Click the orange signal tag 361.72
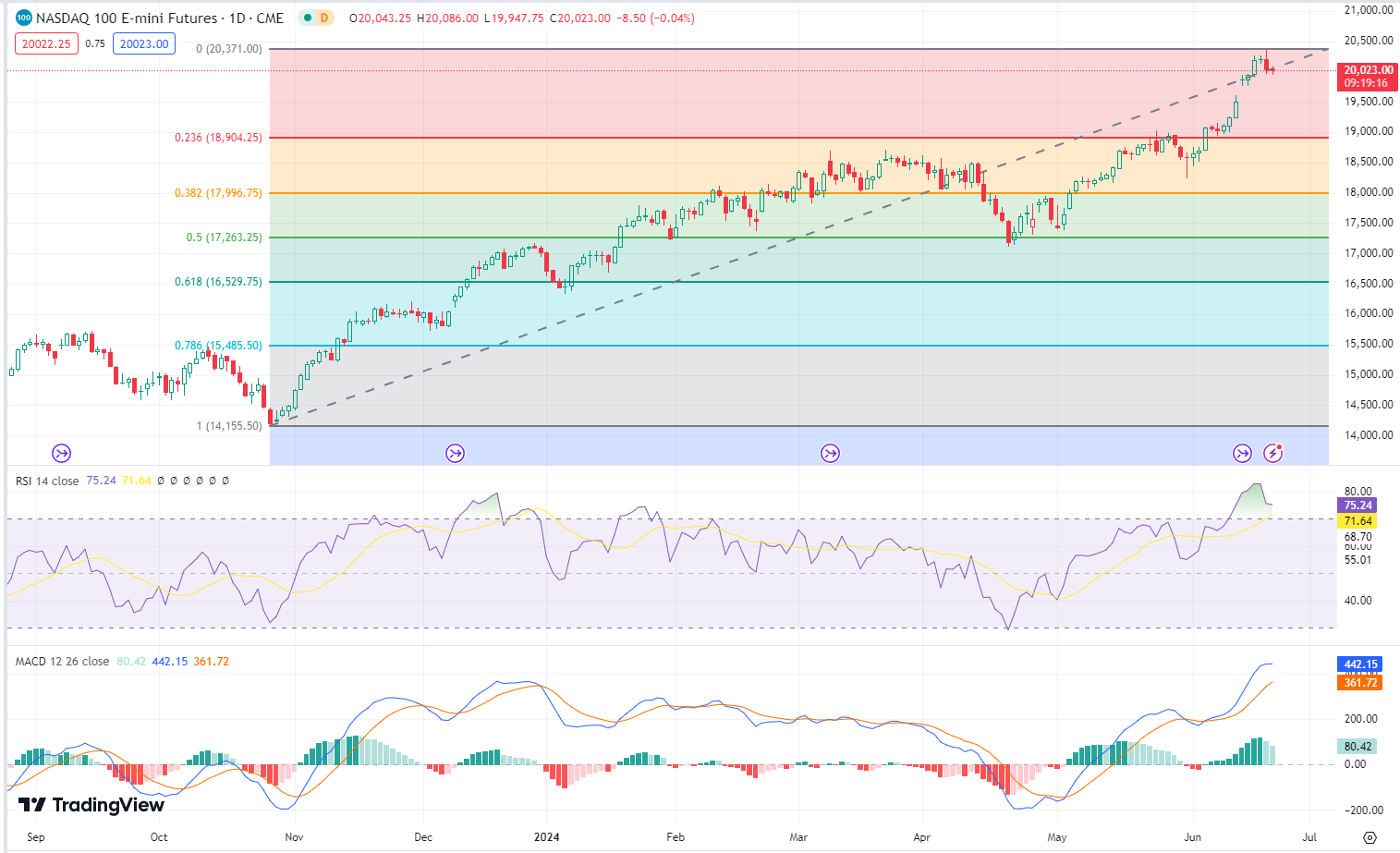This screenshot has height=853, width=1400. [1360, 682]
